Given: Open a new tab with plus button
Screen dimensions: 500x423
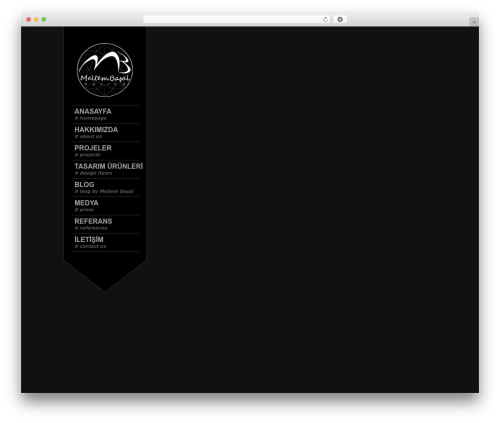Looking at the screenshot, I should click(474, 22).
